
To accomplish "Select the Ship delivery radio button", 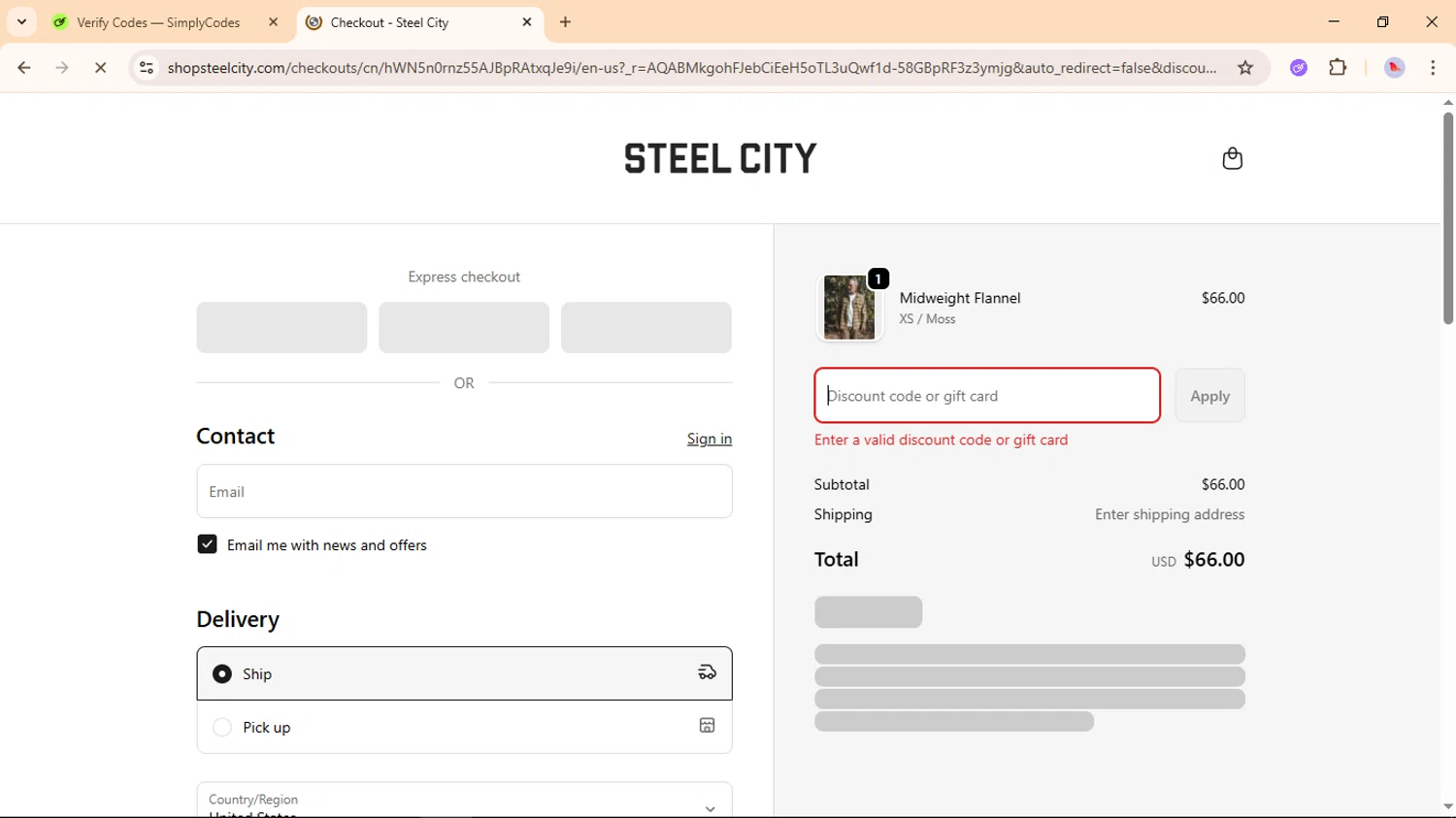I will 222,673.
